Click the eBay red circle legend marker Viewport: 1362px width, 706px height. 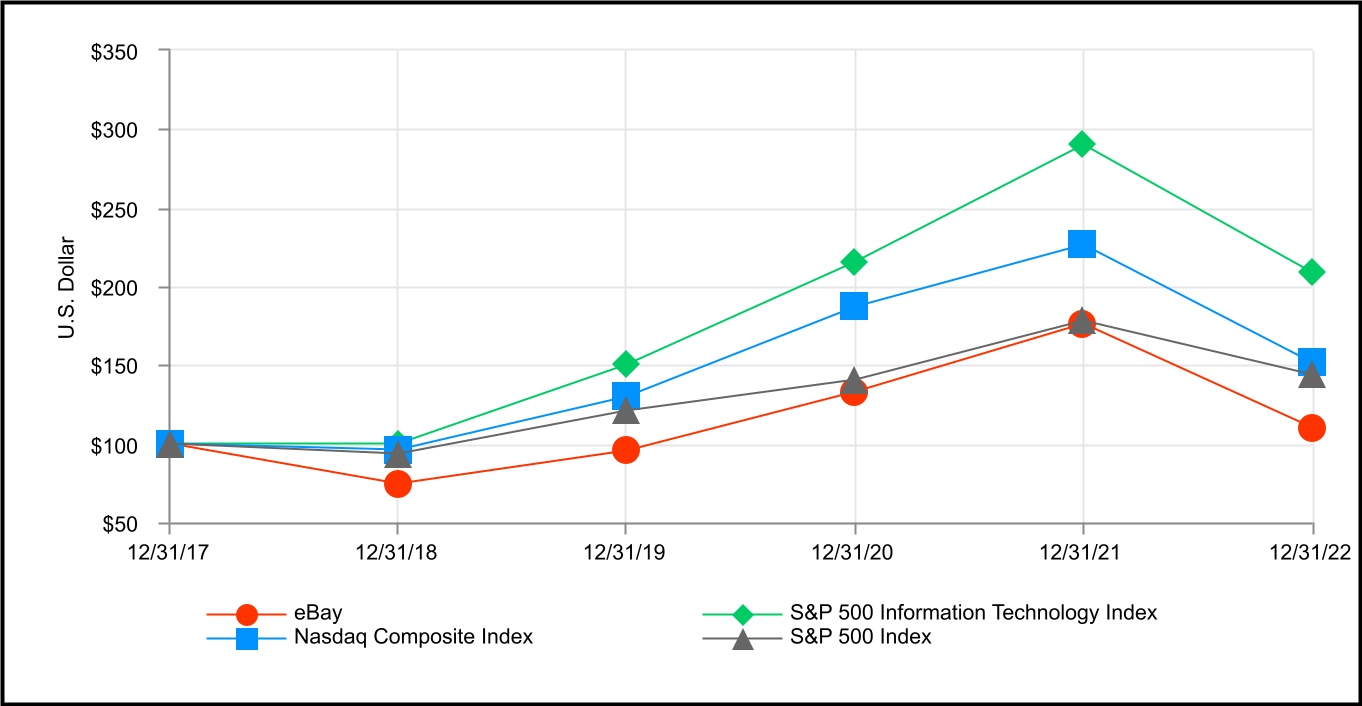coord(247,614)
